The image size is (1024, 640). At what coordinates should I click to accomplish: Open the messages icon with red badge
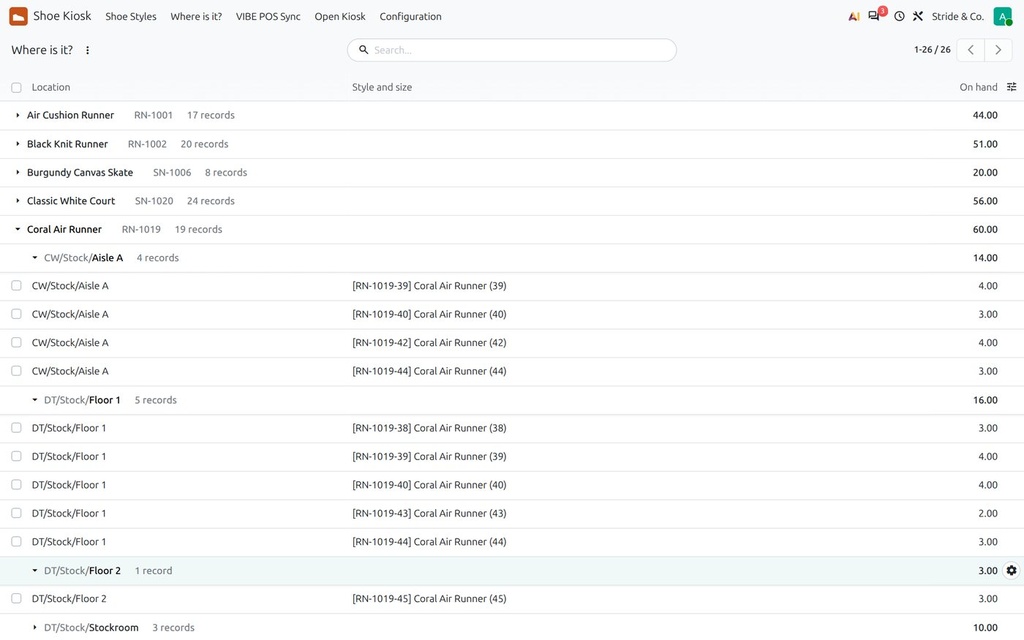click(874, 16)
